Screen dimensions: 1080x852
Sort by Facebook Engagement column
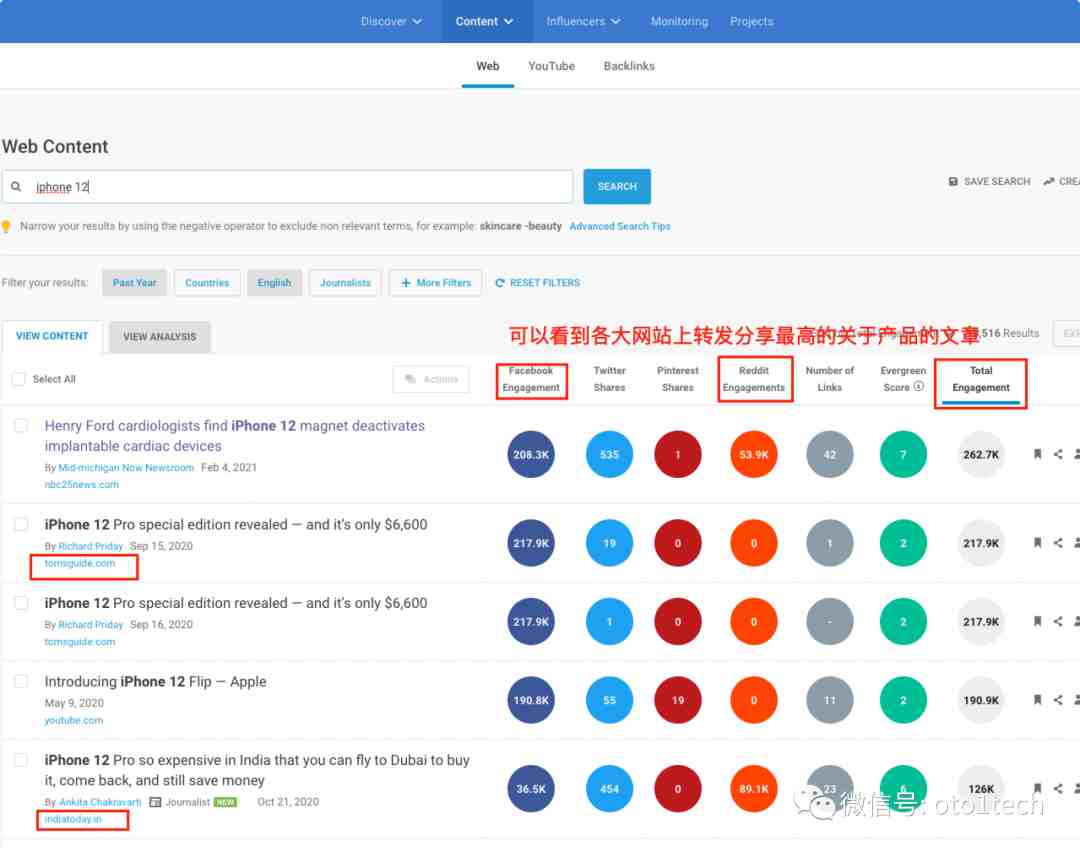click(531, 379)
